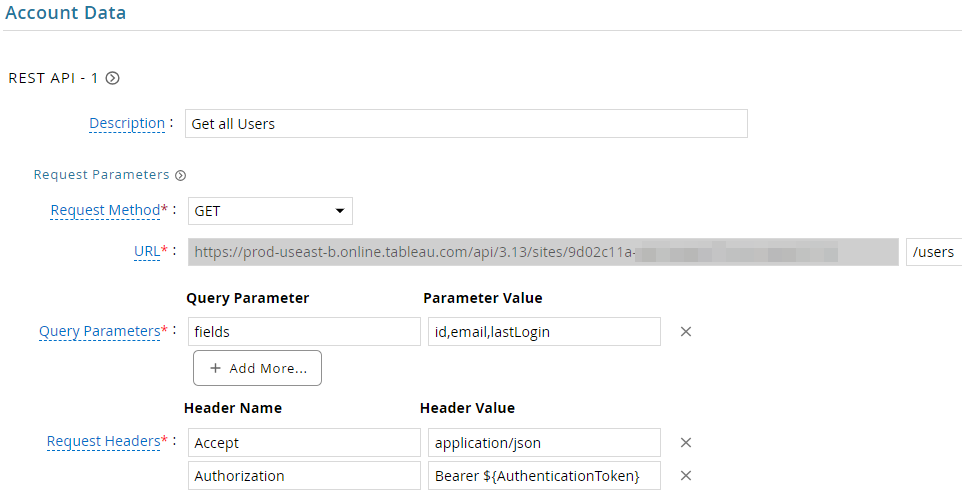Edit the Bearer AuthenticationToken header value

[544, 476]
